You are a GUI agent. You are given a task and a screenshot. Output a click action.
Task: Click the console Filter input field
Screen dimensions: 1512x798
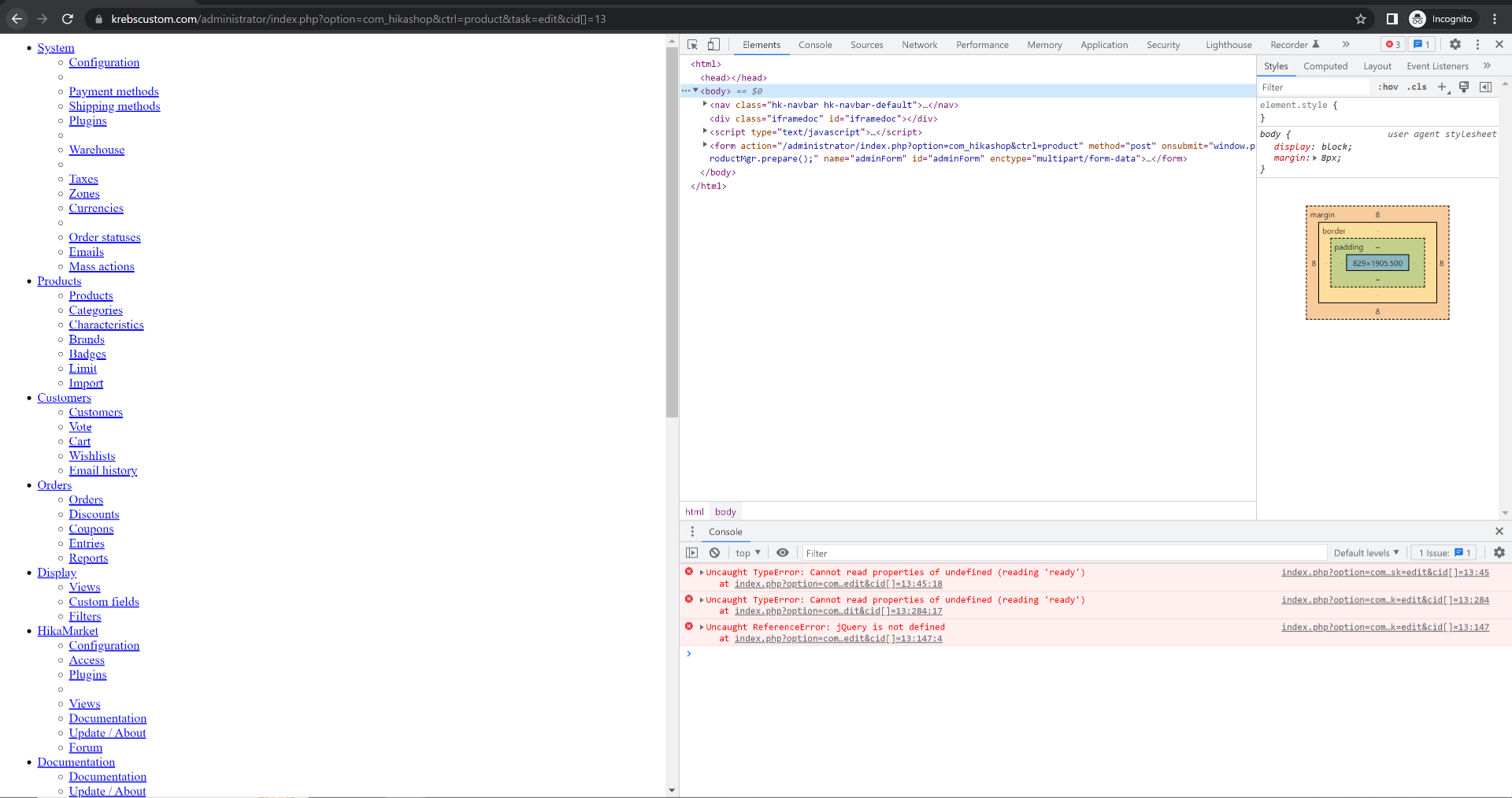point(1063,553)
